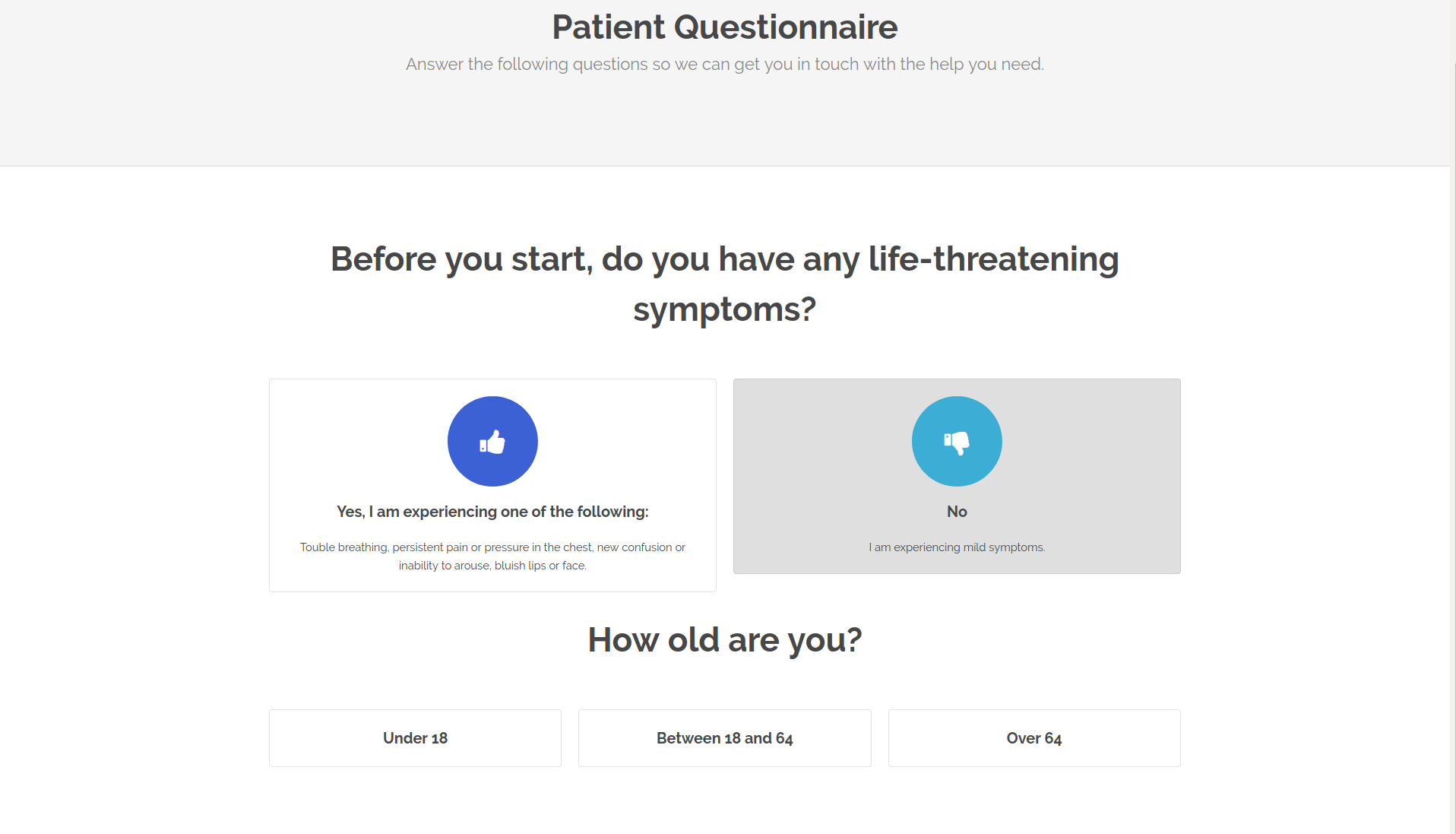This screenshot has height=834, width=1456.
Task: Click the number 64 in 'Over 64'
Action: pyautogui.click(x=1053, y=738)
